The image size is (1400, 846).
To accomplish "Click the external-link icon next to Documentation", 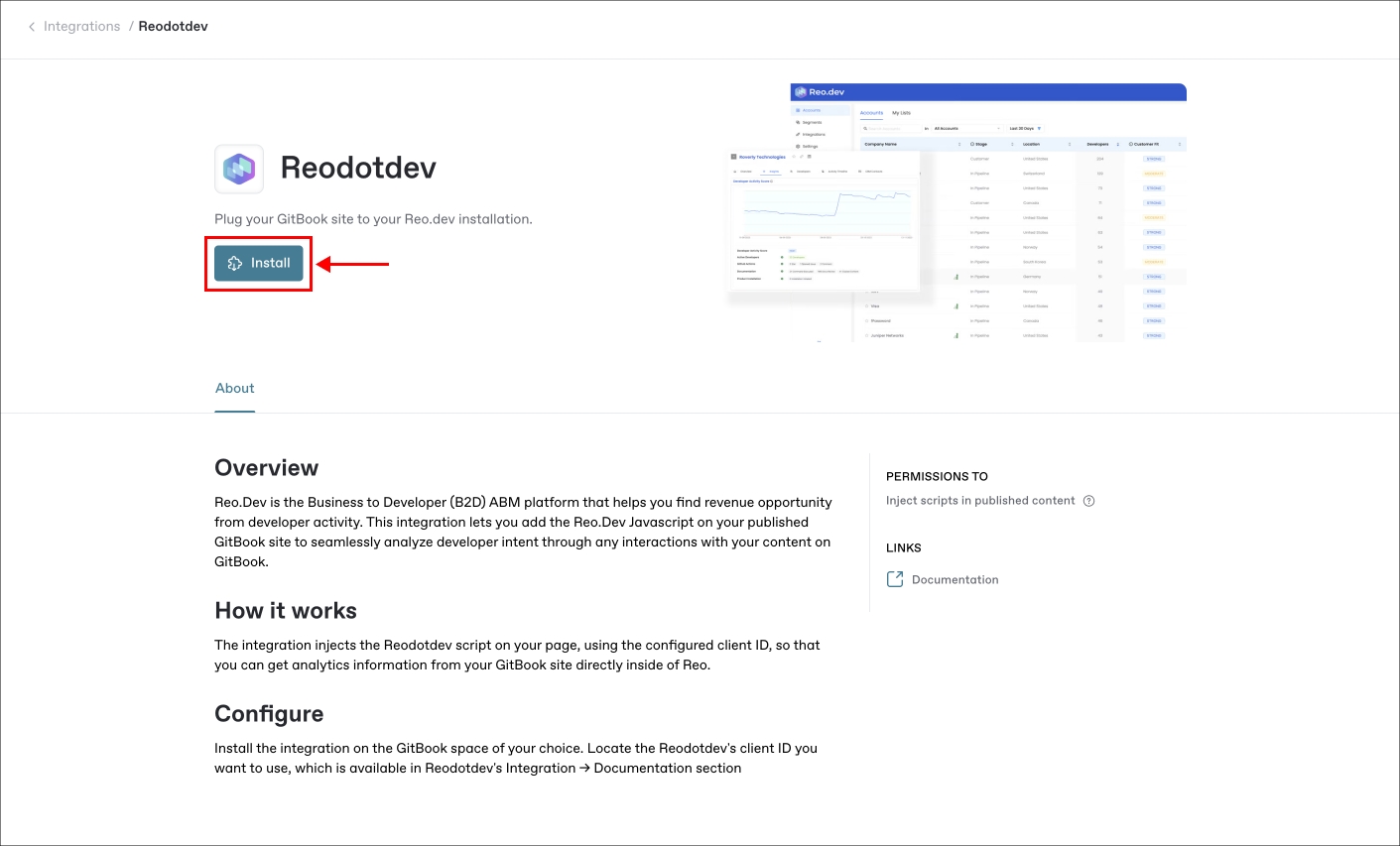I will pyautogui.click(x=895, y=579).
